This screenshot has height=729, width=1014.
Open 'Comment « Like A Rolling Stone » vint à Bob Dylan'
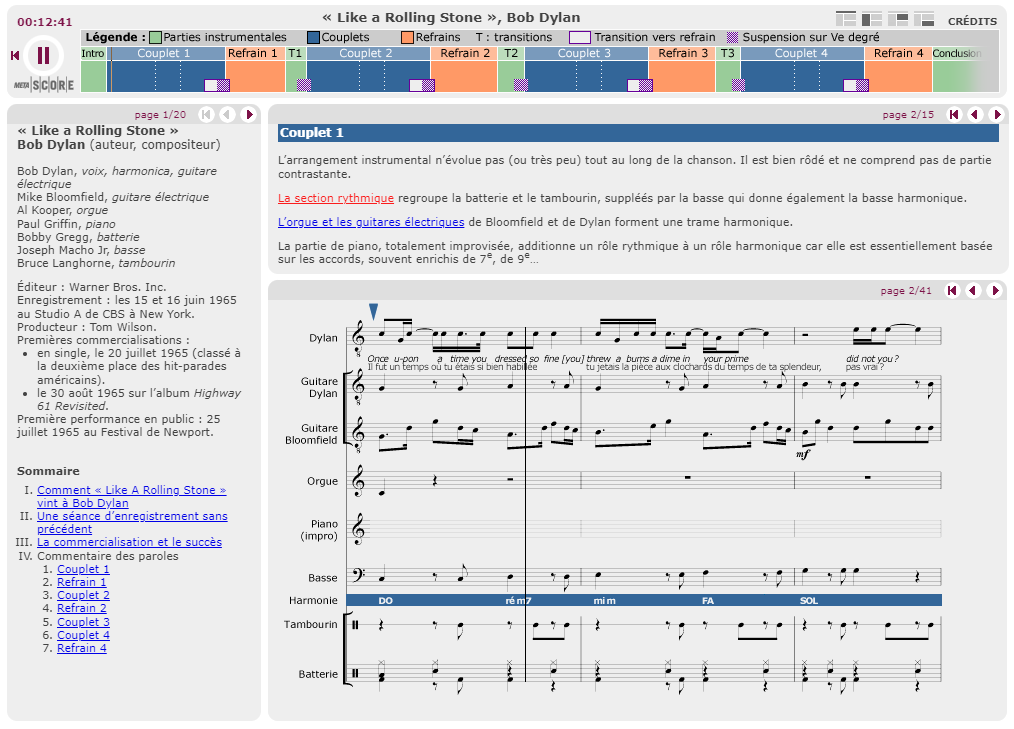point(132,497)
